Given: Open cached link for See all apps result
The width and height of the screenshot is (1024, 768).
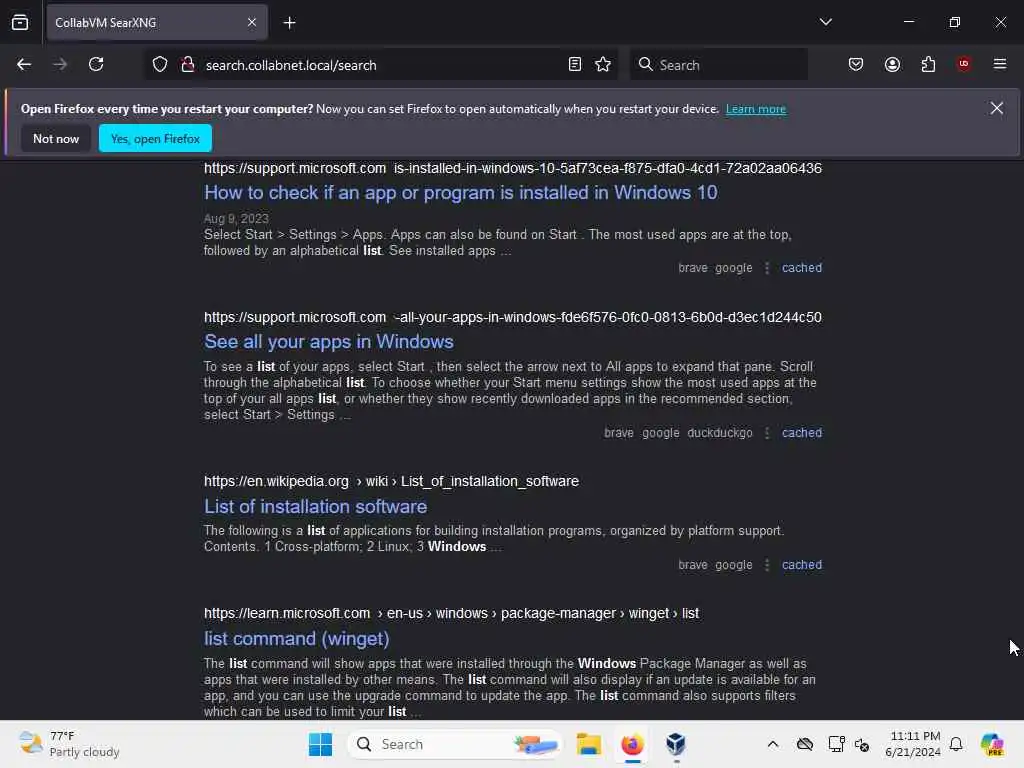Looking at the screenshot, I should tap(802, 433).
